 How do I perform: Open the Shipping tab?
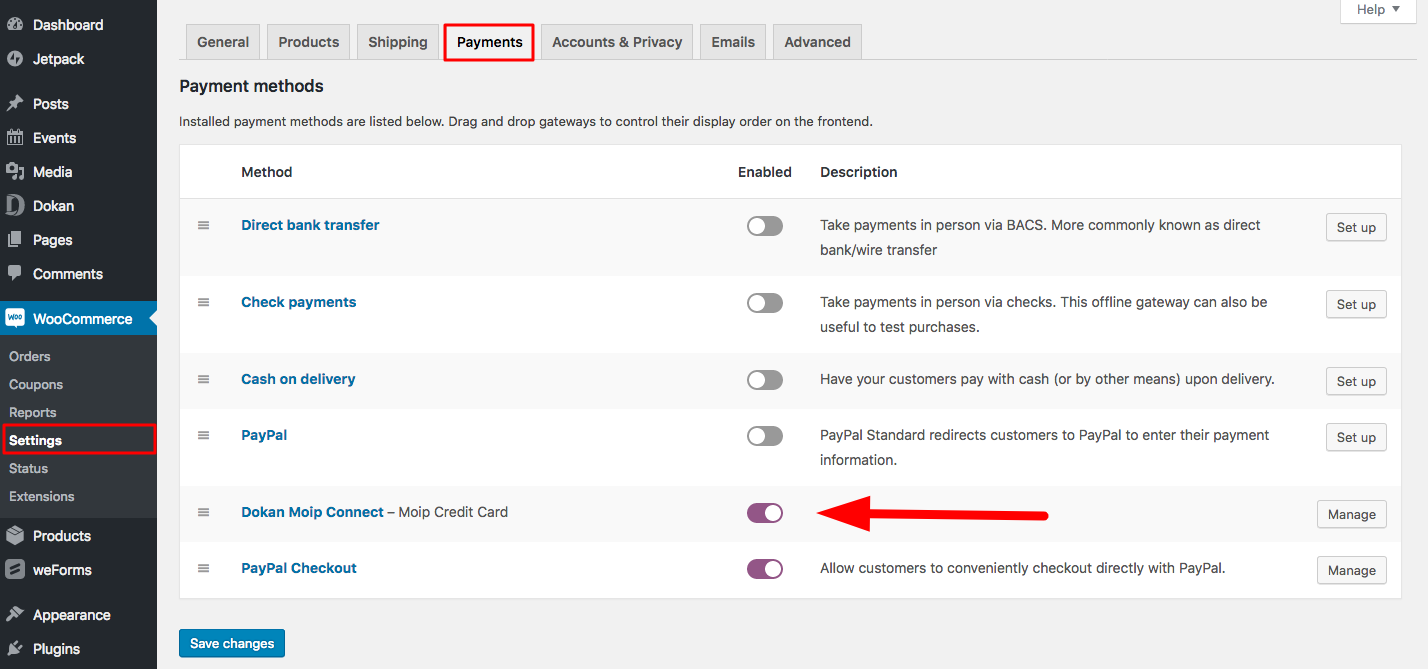(398, 42)
